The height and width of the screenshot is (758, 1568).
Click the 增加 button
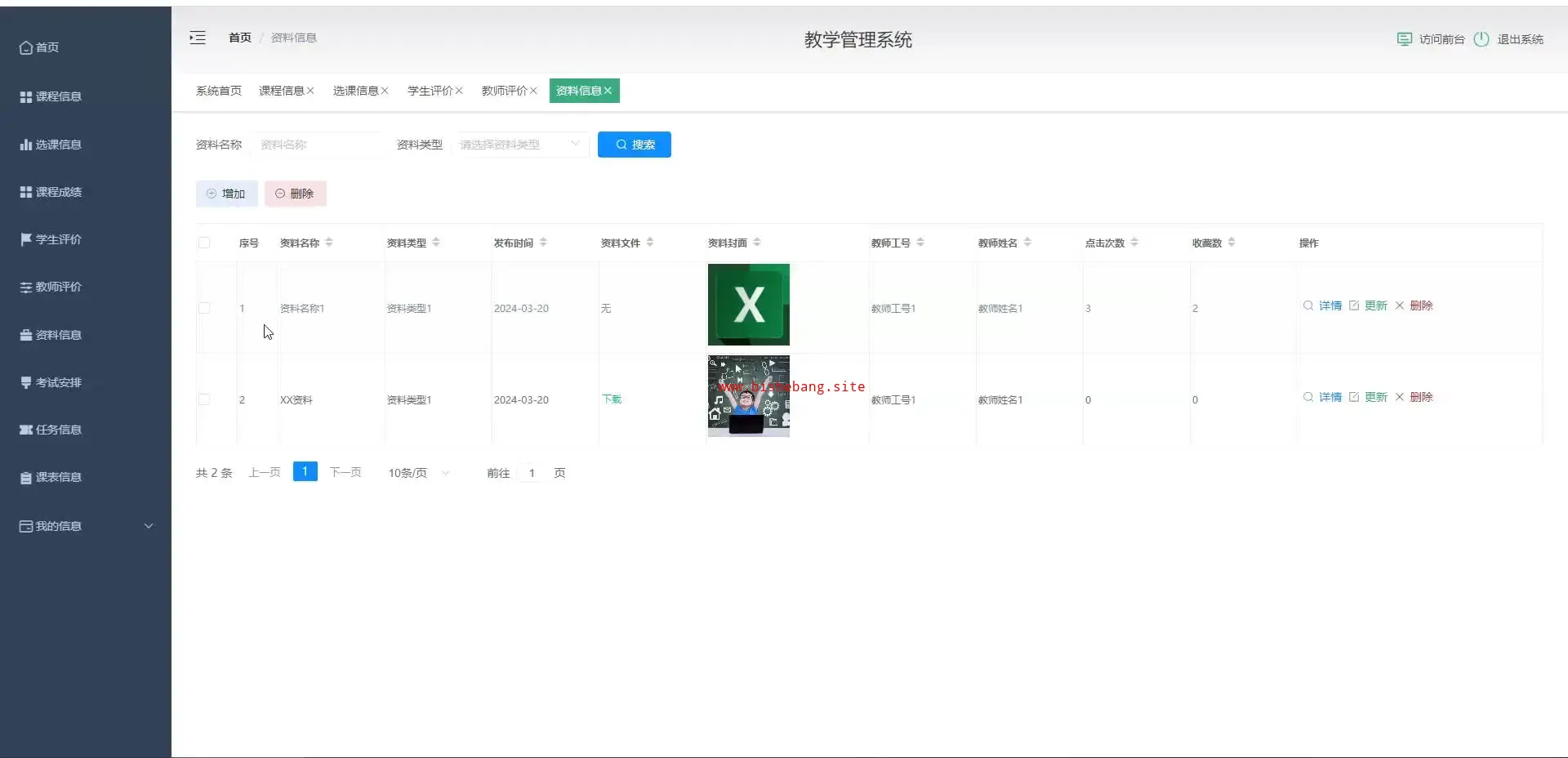[x=226, y=194]
